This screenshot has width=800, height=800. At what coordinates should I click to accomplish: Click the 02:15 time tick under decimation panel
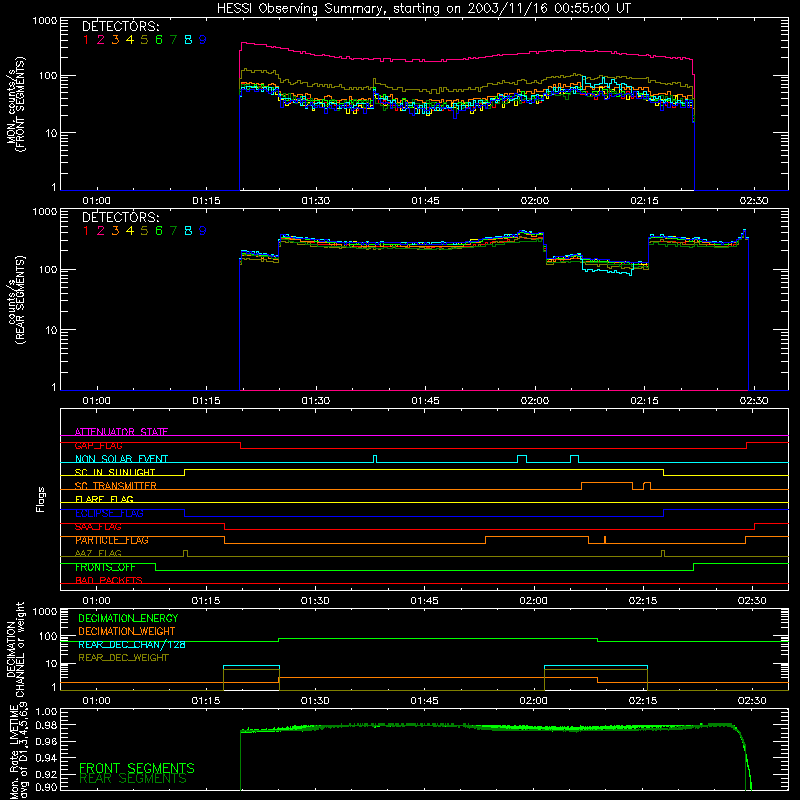tap(643, 701)
